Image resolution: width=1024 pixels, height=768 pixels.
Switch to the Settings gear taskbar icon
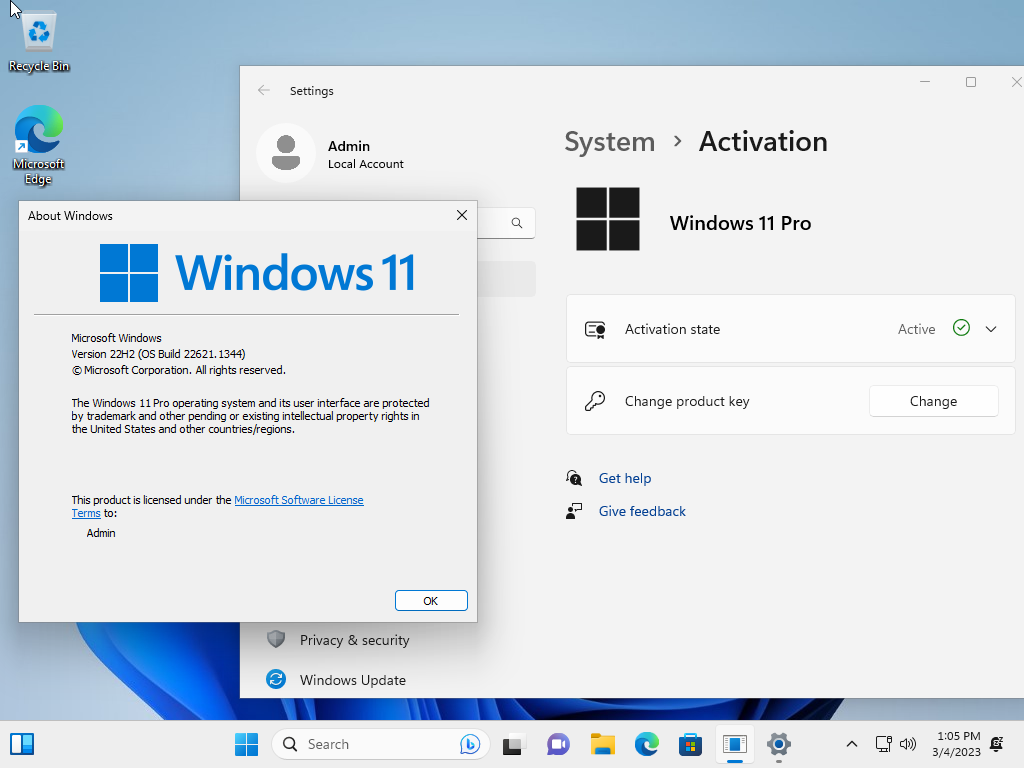778,744
